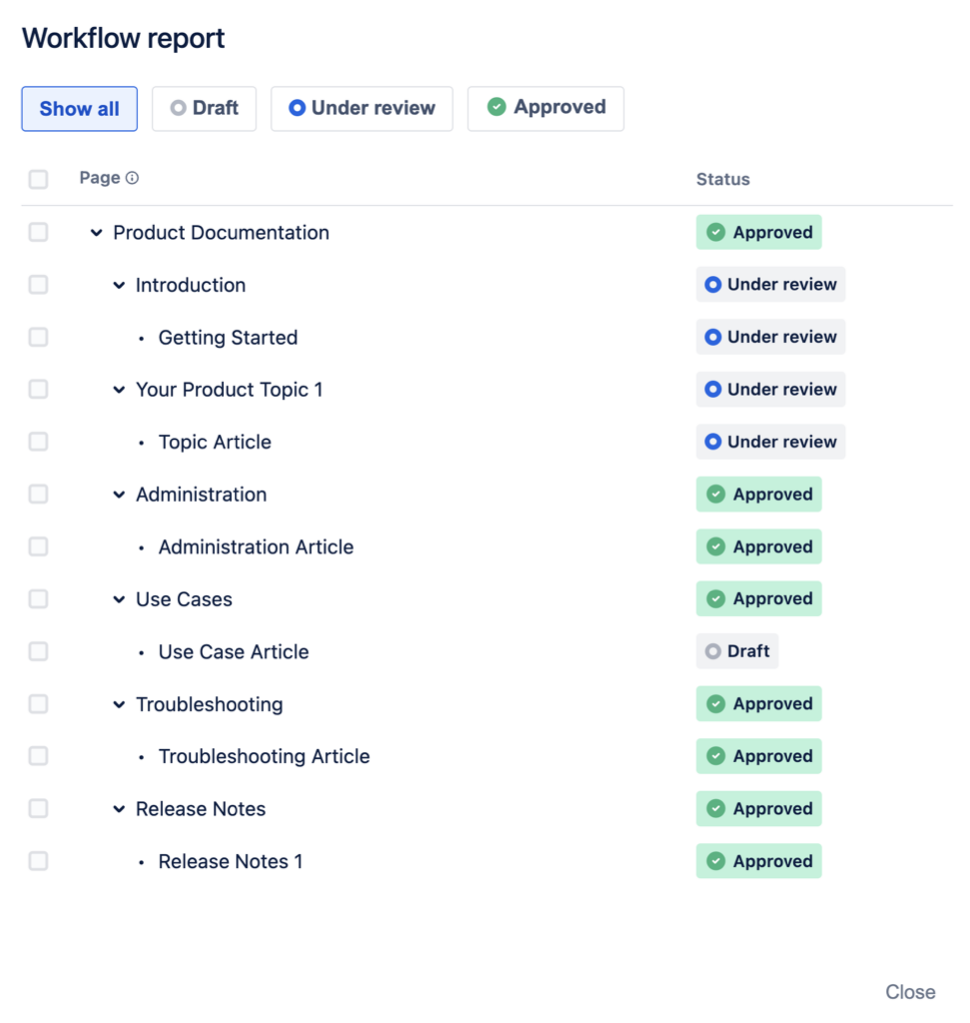970x1023 pixels.
Task: Click the check icon on Troubleshooting's Approved badge
Action: coord(716,703)
